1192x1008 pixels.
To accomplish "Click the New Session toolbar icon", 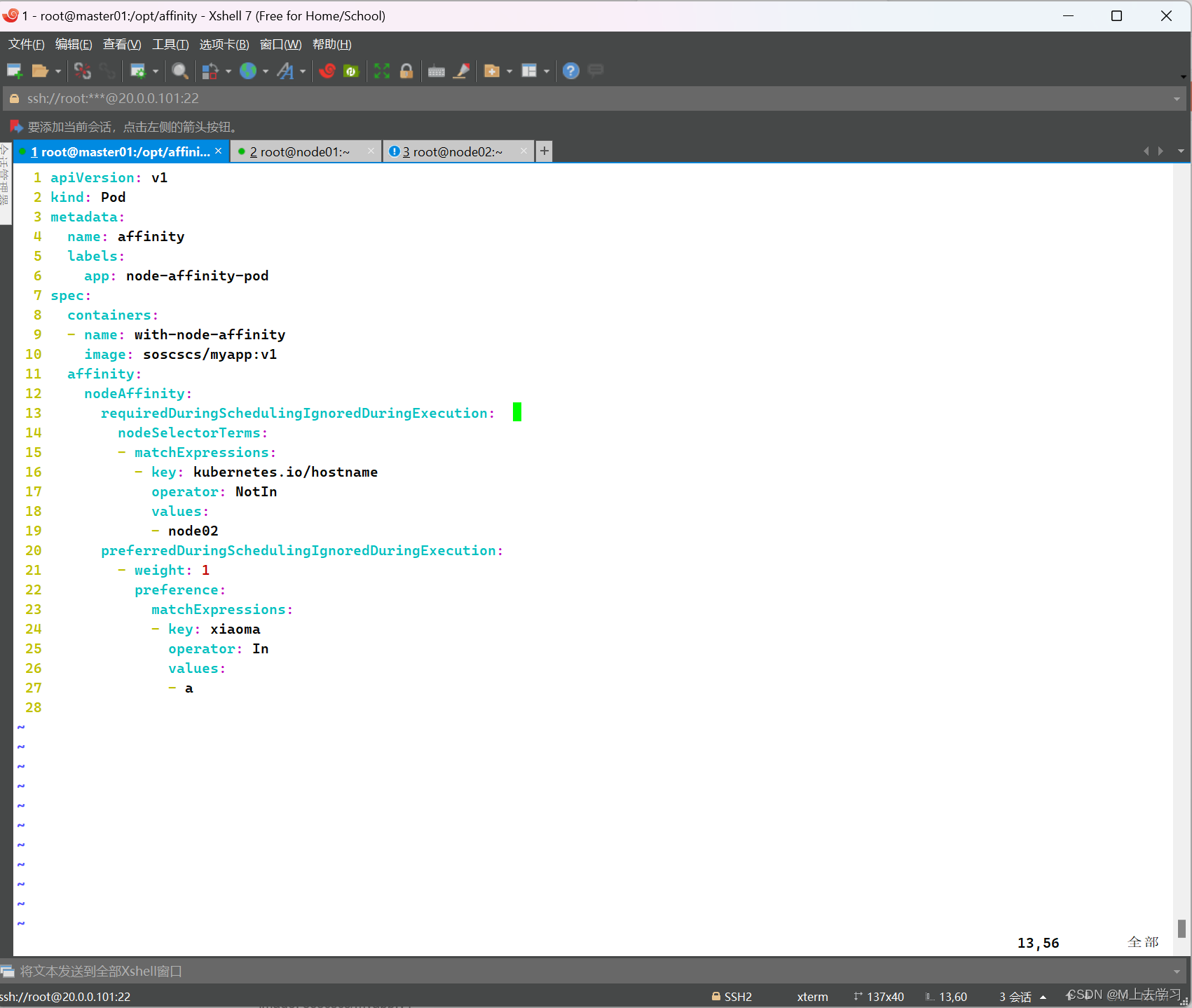I will pos(15,71).
